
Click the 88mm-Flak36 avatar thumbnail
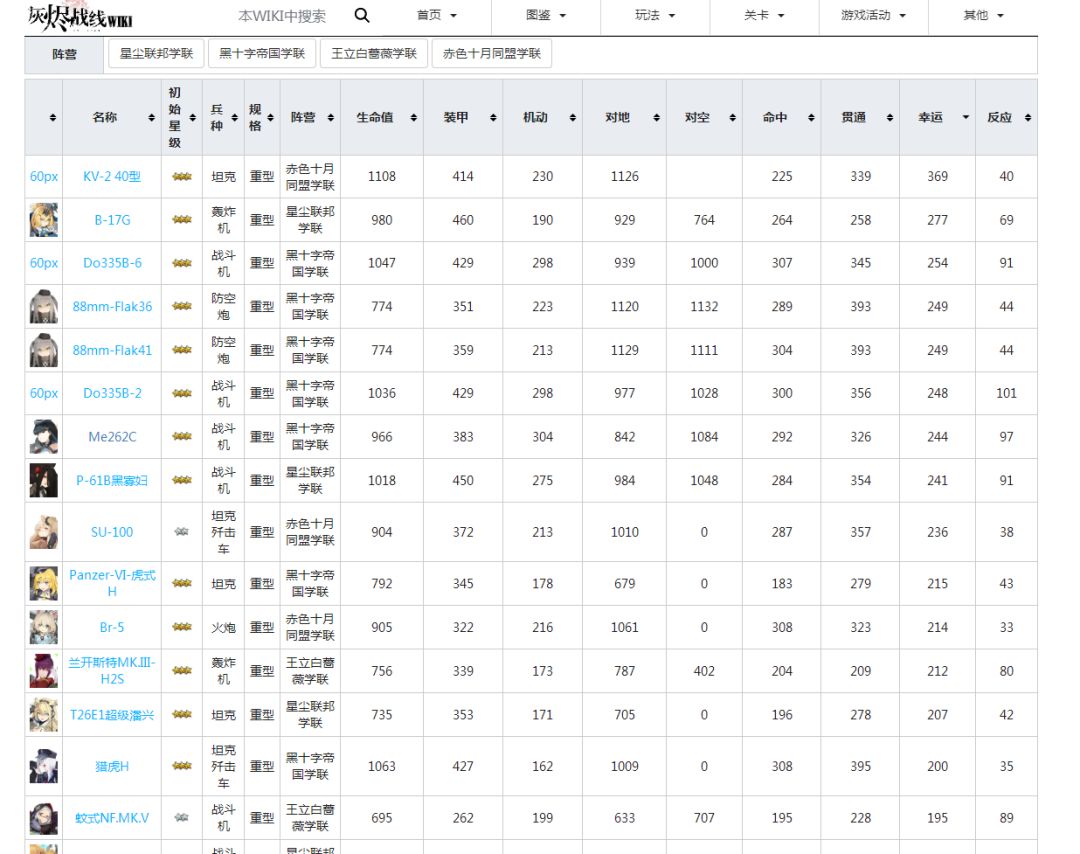[x=43, y=307]
